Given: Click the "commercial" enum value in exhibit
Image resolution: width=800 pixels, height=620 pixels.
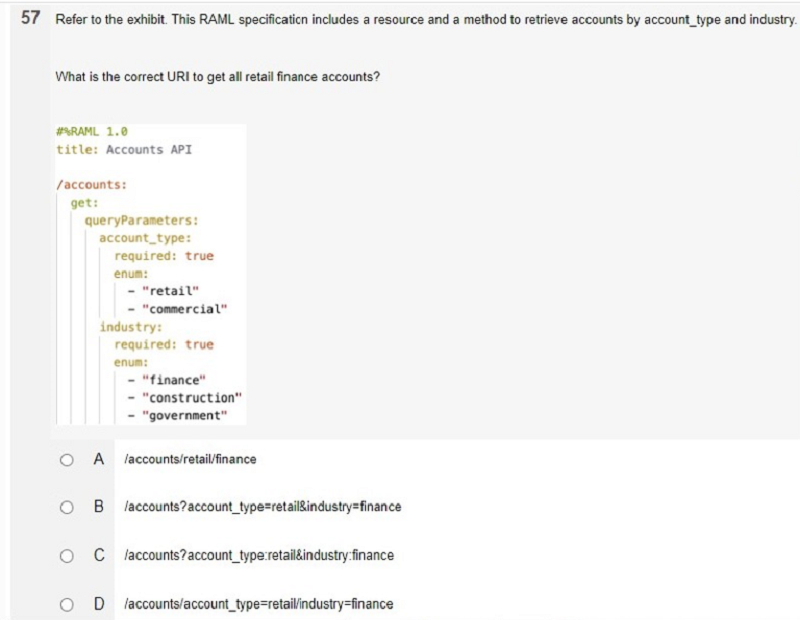Looking at the screenshot, I should [184, 309].
